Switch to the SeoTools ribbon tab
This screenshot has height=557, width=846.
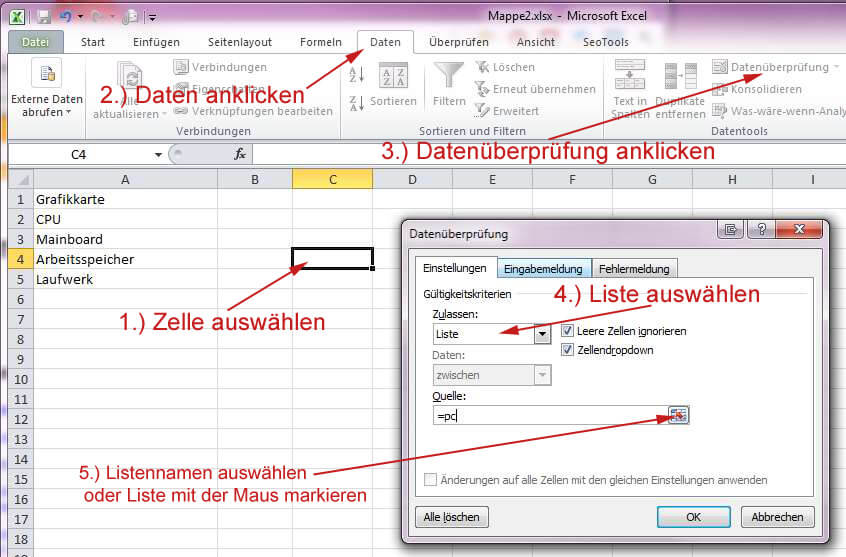point(605,42)
